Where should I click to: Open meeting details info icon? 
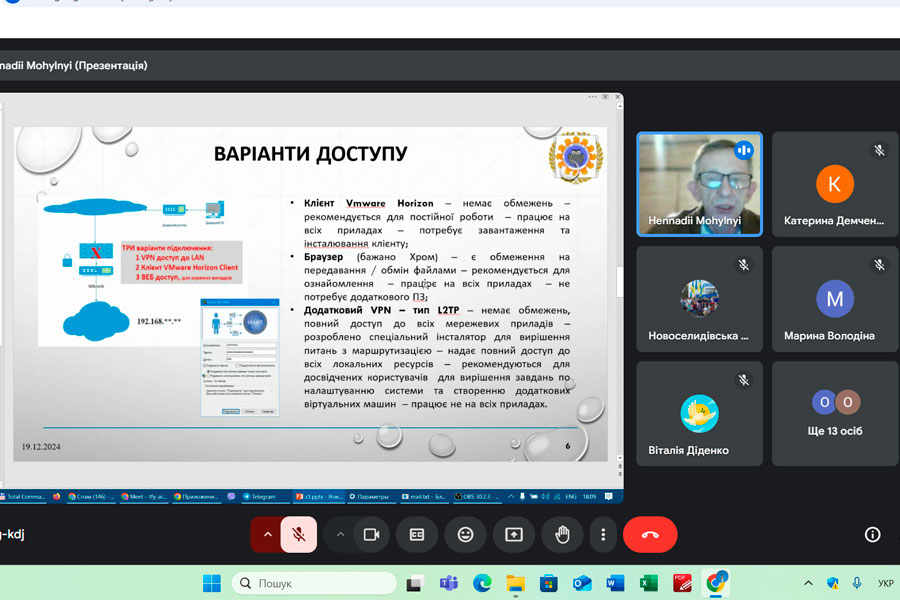(x=872, y=535)
